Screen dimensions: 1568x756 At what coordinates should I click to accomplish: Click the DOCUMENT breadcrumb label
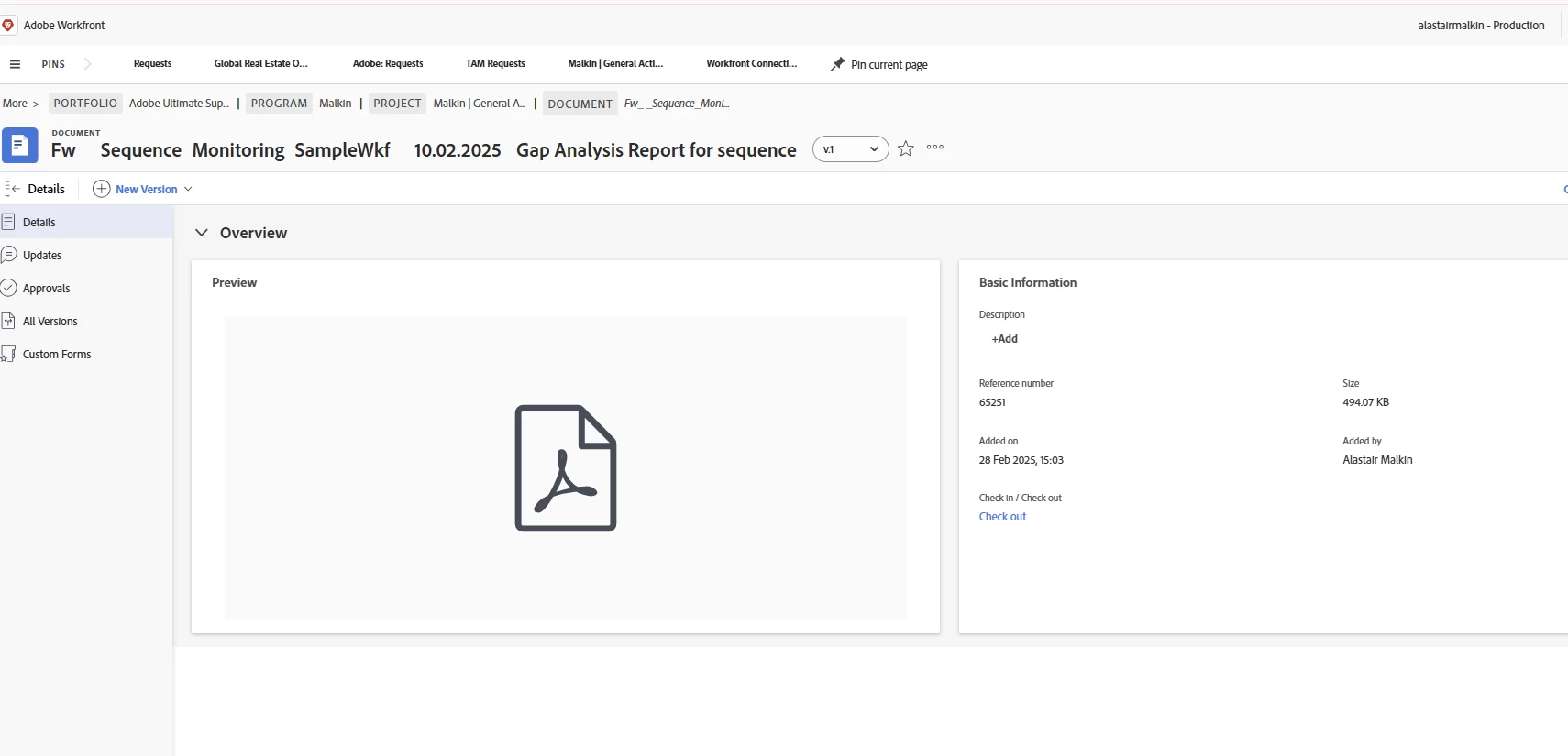[x=580, y=104]
